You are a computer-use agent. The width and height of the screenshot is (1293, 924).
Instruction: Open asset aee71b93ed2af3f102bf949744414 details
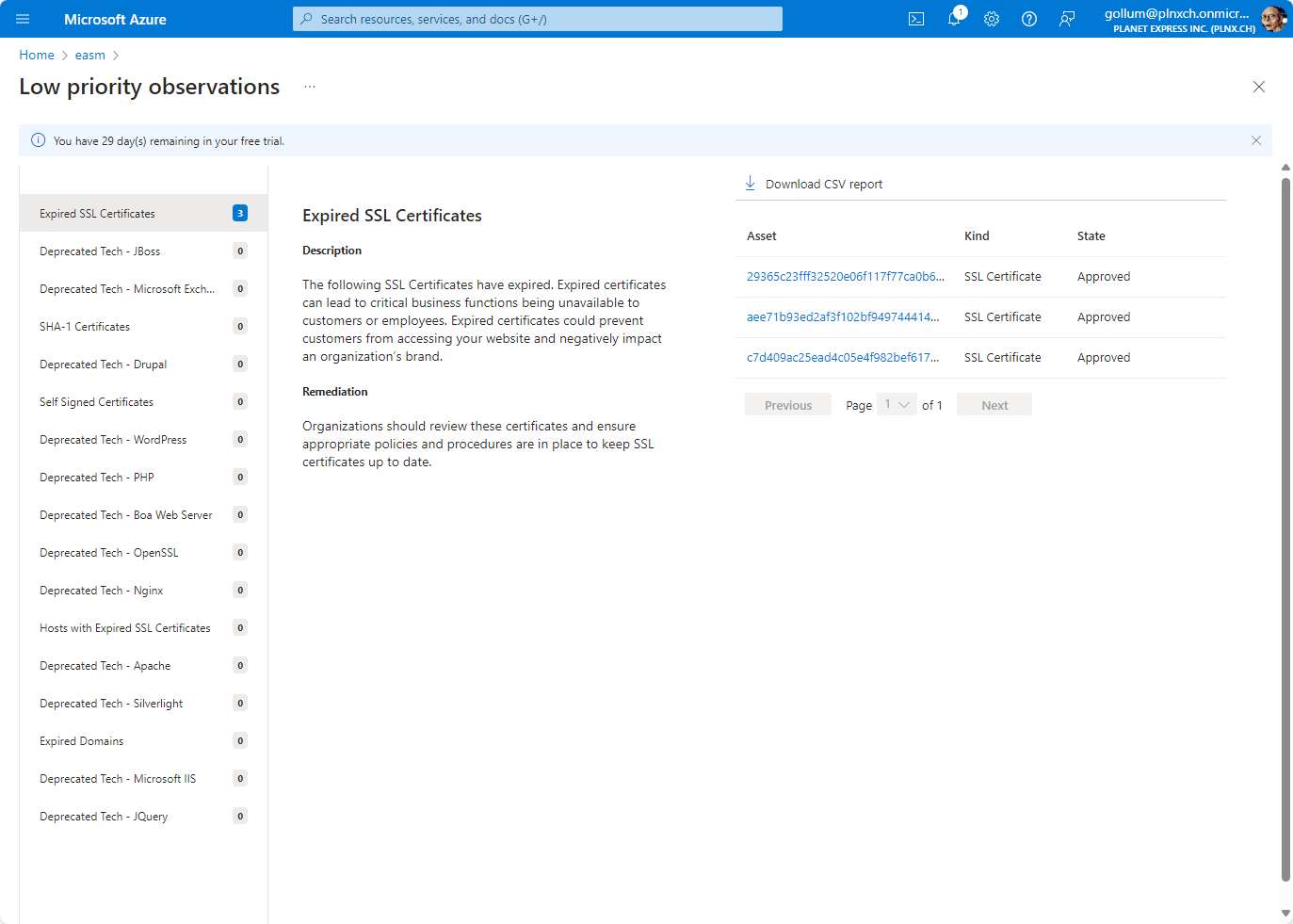[842, 316]
